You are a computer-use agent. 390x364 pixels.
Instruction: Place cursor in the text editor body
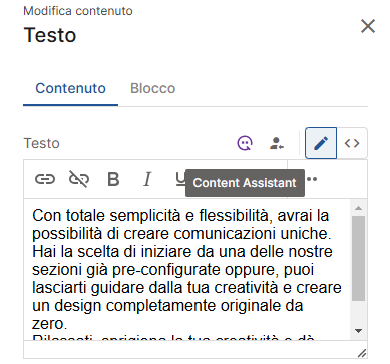187,269
